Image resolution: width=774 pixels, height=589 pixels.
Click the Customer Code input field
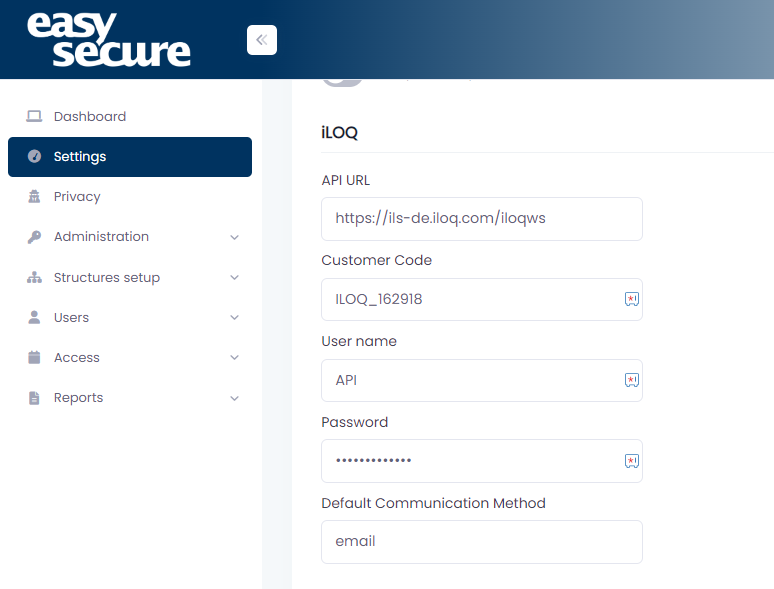482,299
